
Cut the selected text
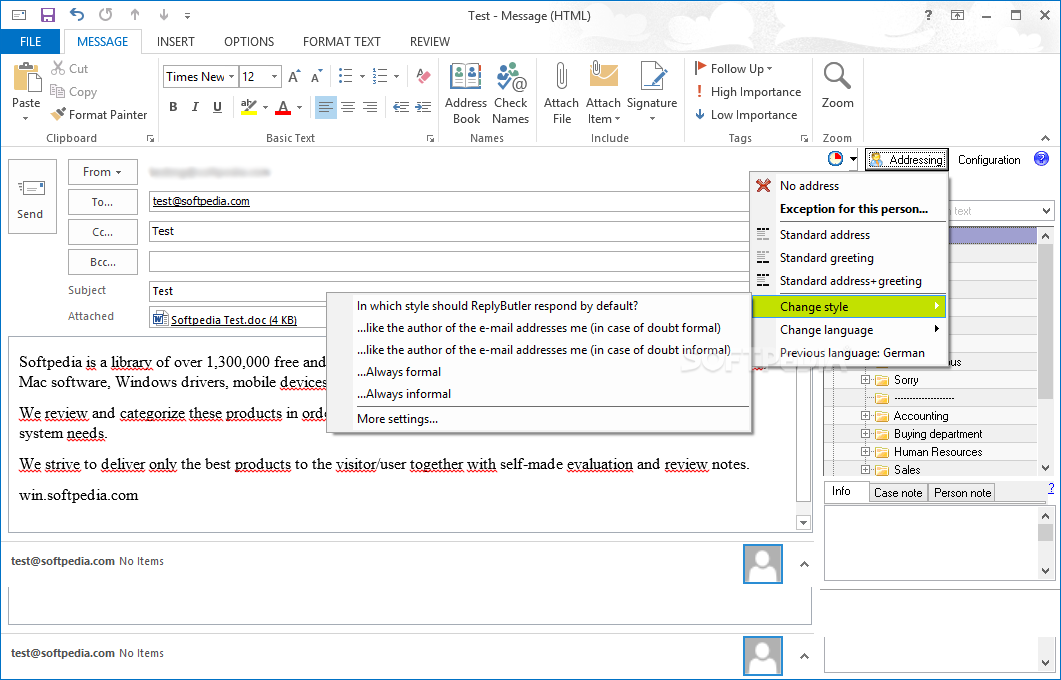tap(70, 68)
